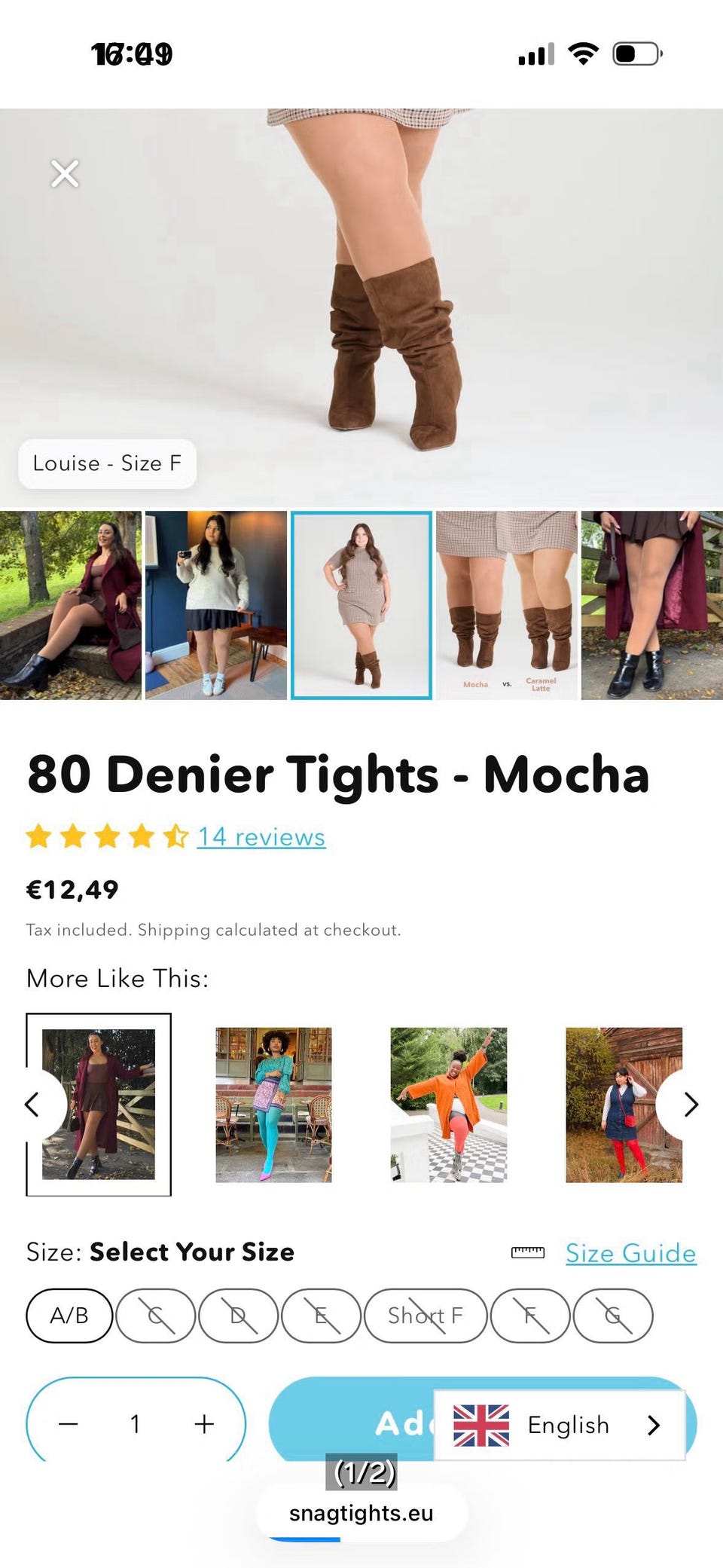Viewport: 723px width, 1568px height.
Task: Click the Add to cart button
Action: [483, 1420]
